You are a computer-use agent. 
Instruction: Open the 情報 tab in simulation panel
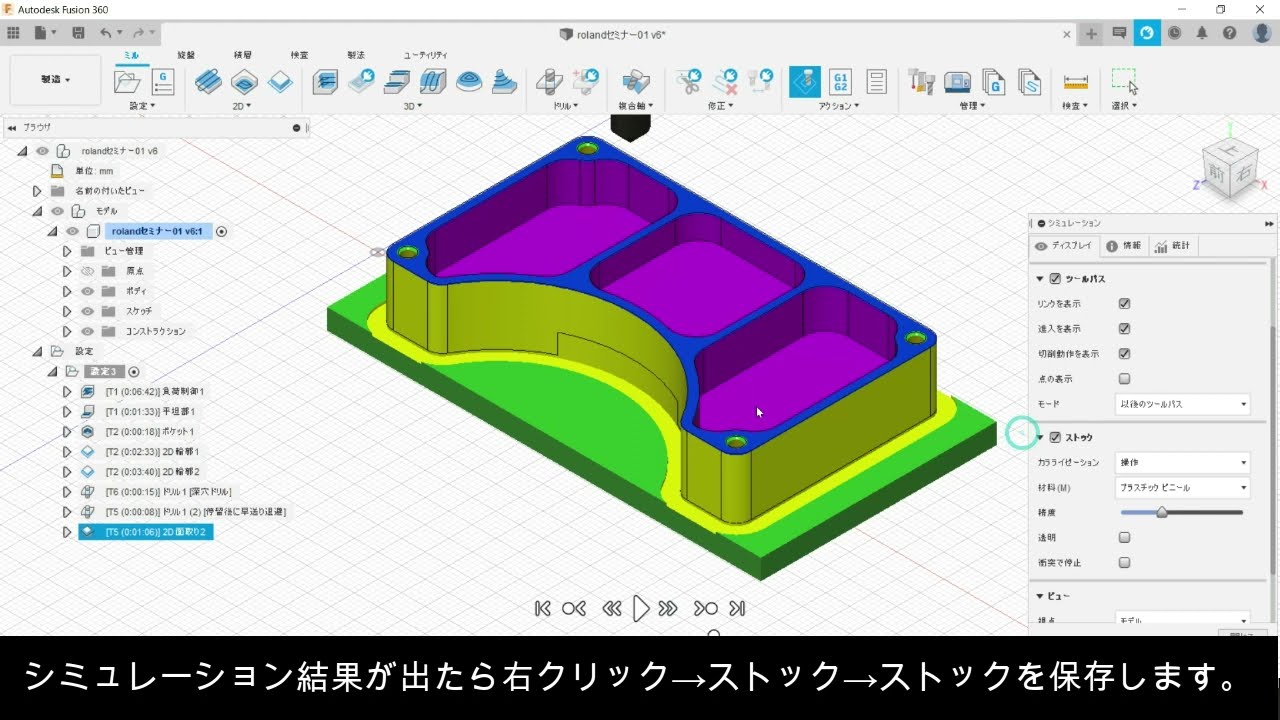[1123, 245]
